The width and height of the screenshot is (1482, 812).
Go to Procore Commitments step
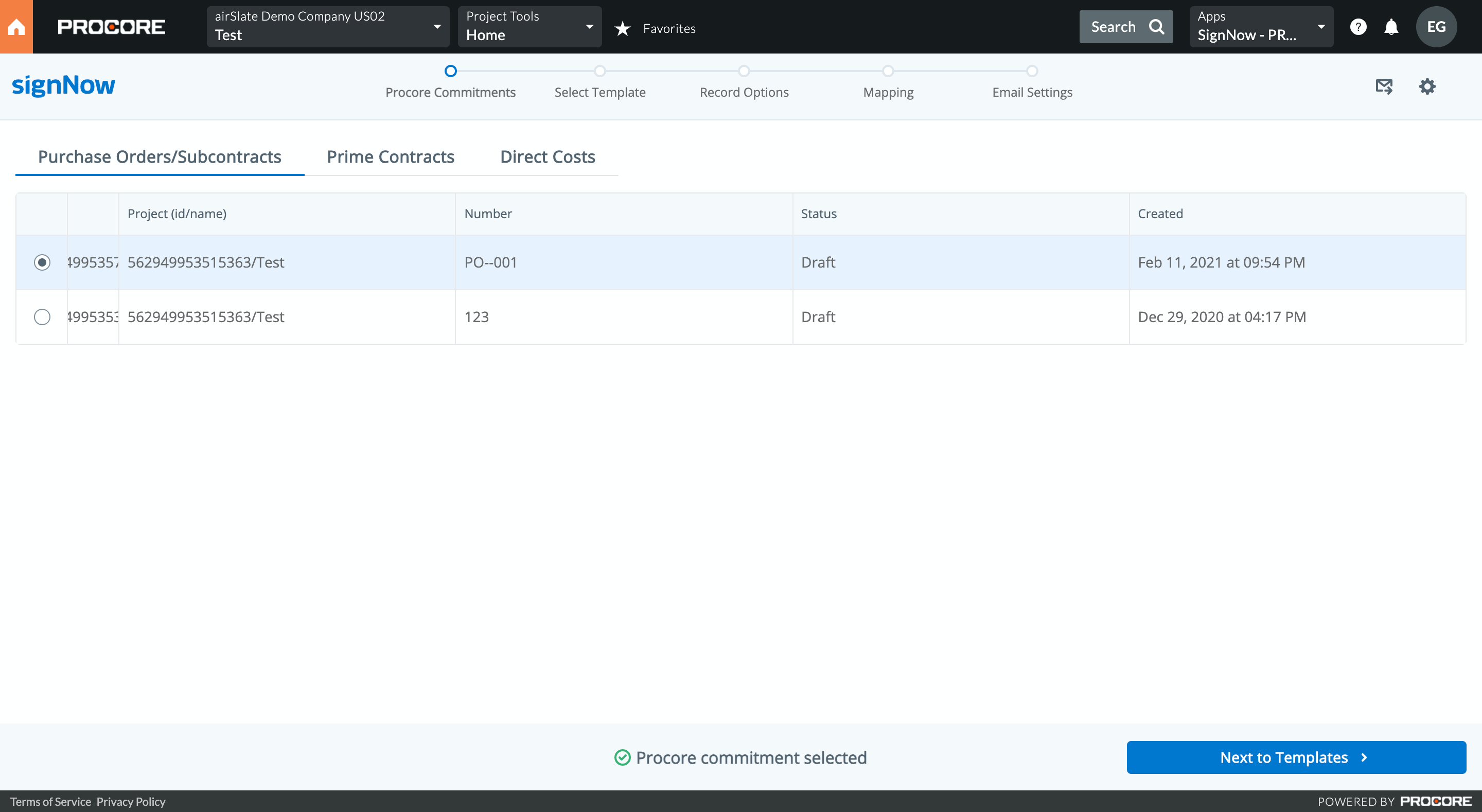coord(450,82)
